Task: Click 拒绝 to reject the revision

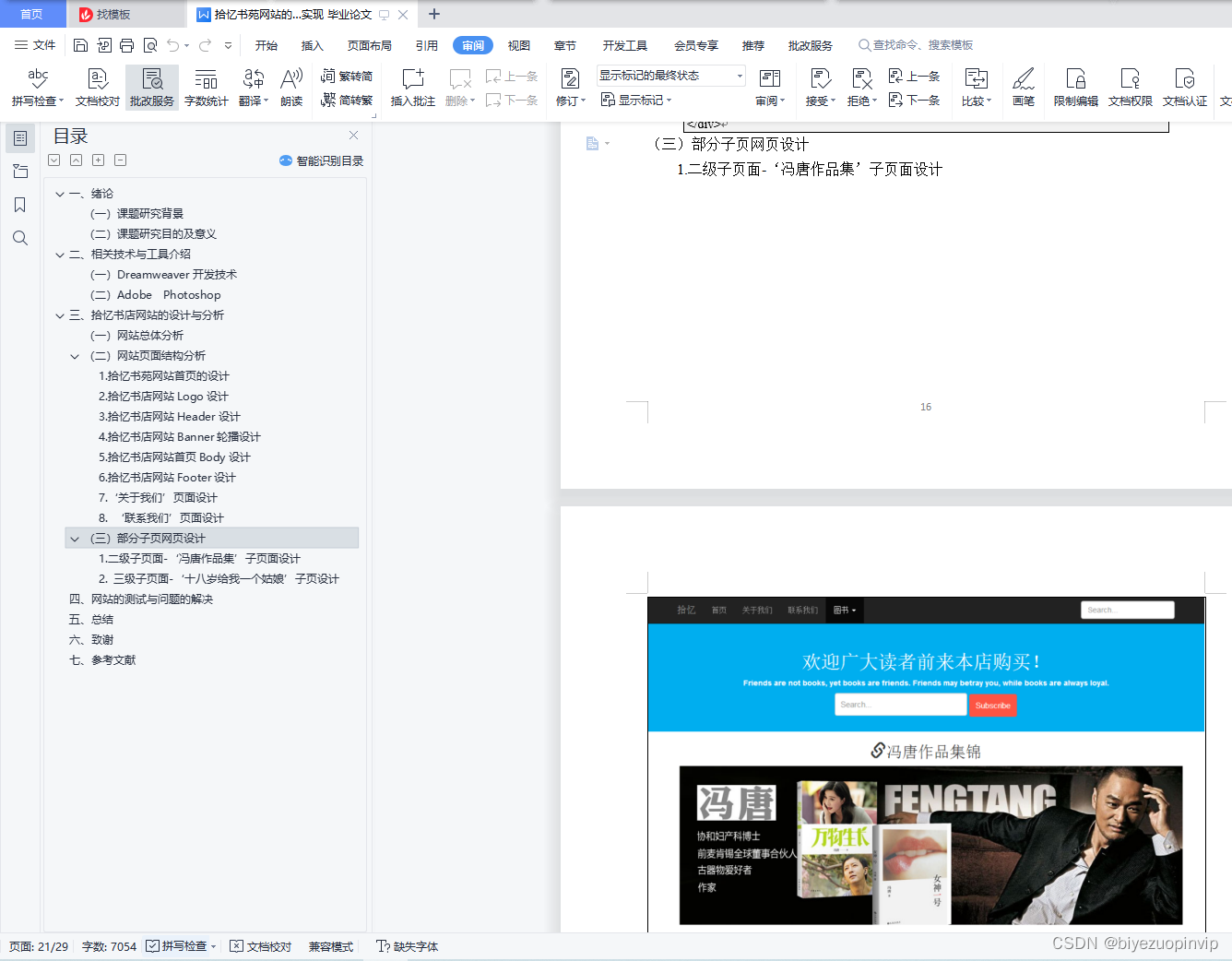Action: [862, 88]
